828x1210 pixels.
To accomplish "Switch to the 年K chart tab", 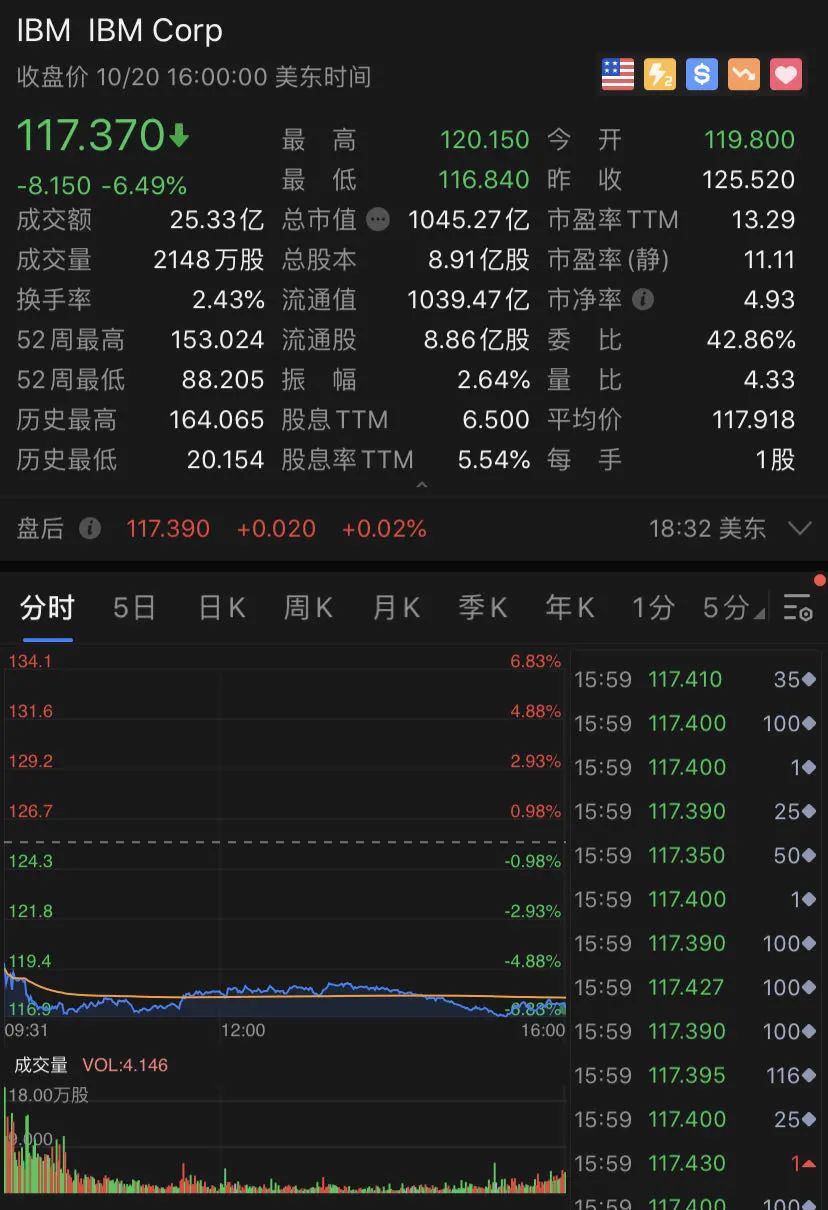I will (570, 607).
